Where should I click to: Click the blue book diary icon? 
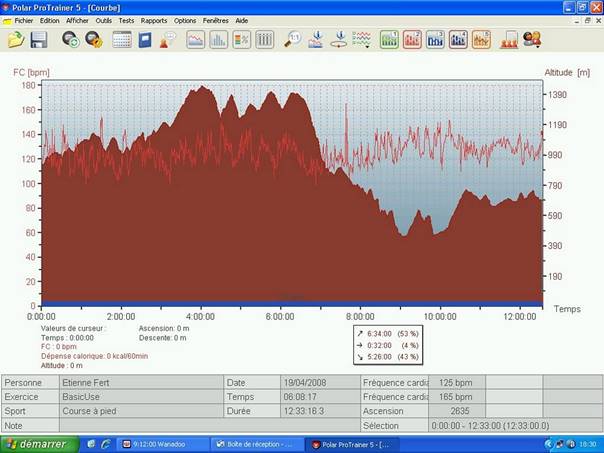[x=145, y=40]
